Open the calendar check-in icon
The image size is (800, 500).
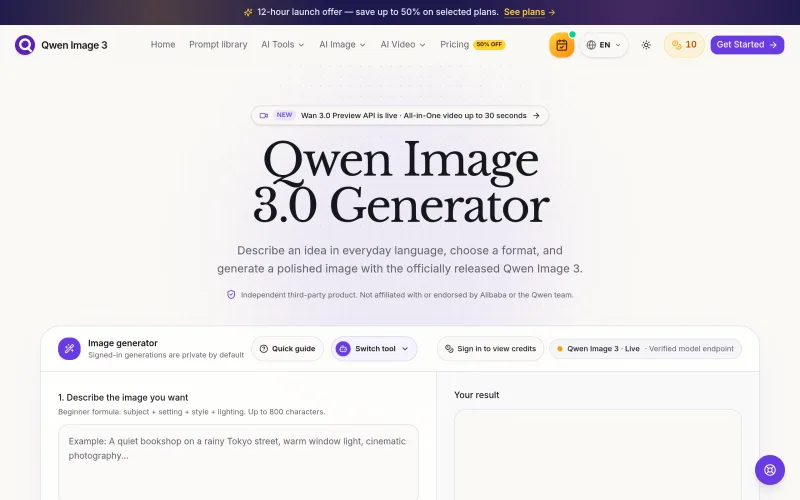[561, 45]
